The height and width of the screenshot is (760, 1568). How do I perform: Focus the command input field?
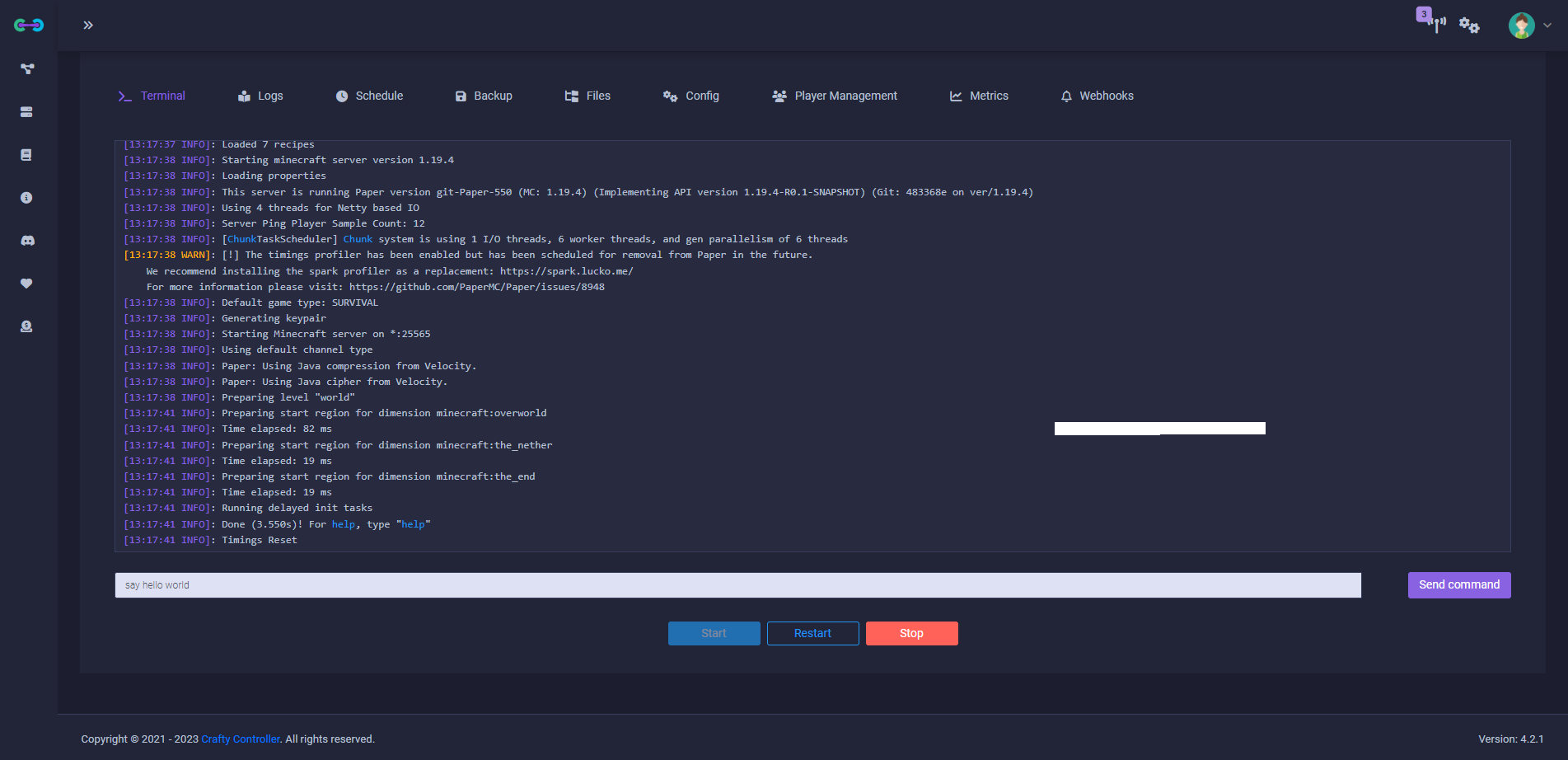coord(737,585)
